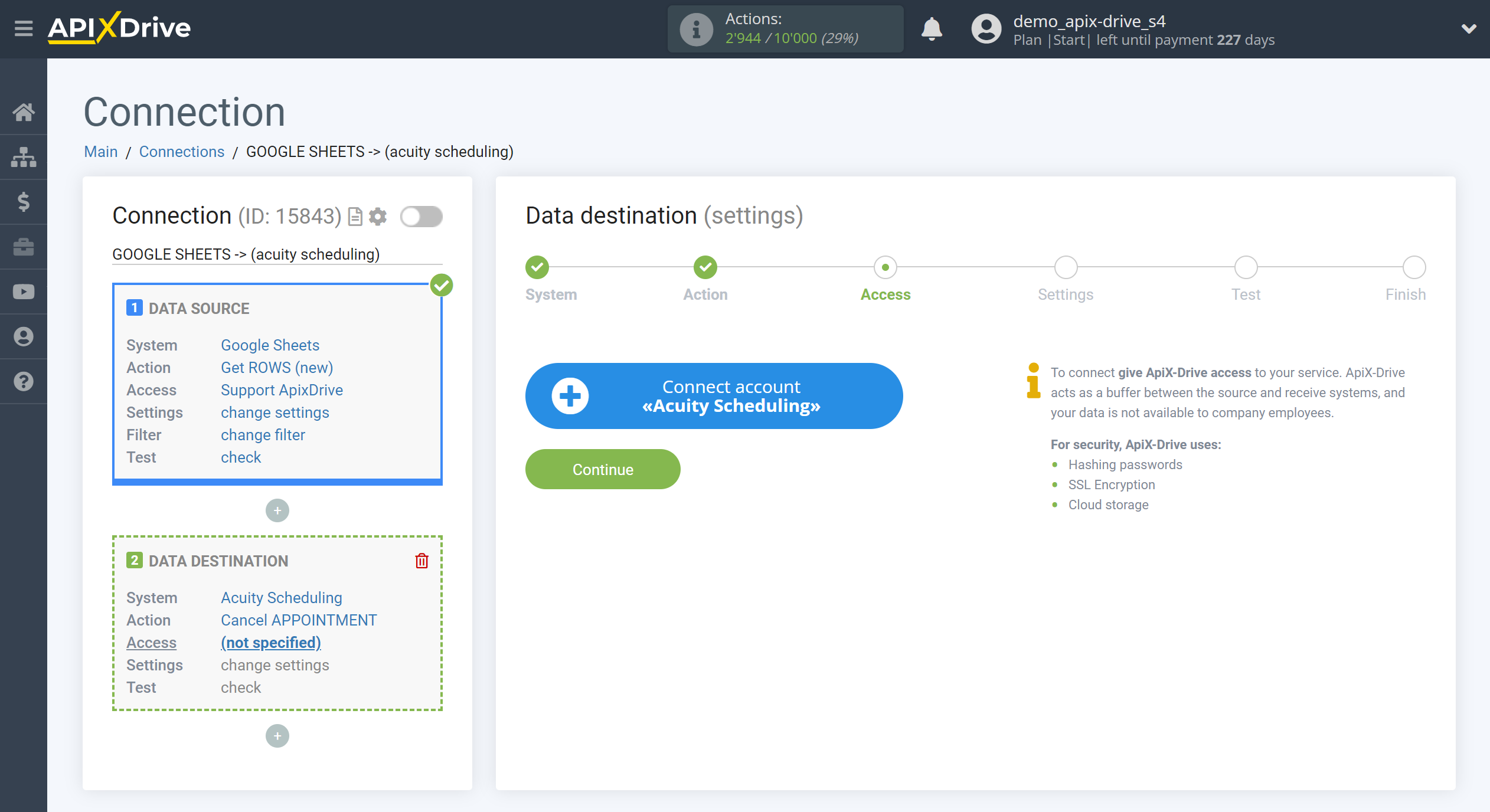Open the notifications bell

932,28
